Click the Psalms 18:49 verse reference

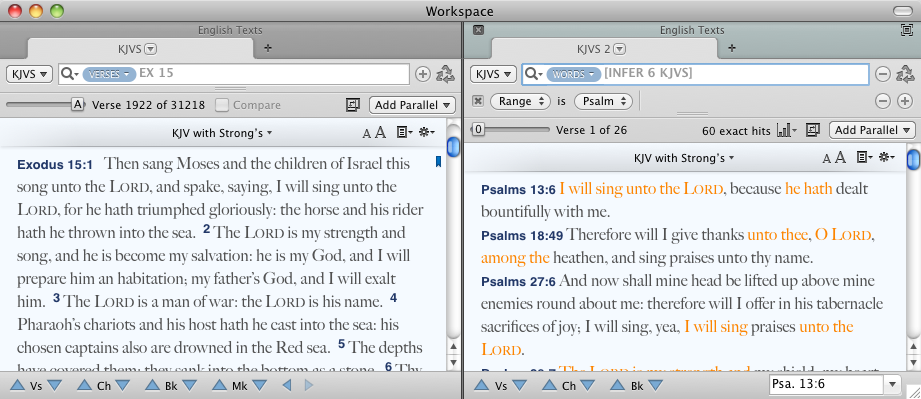coord(522,236)
